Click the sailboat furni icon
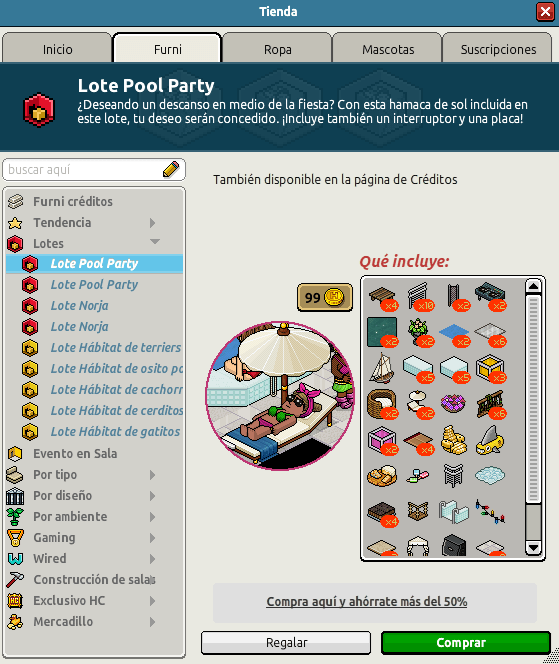 (x=382, y=368)
